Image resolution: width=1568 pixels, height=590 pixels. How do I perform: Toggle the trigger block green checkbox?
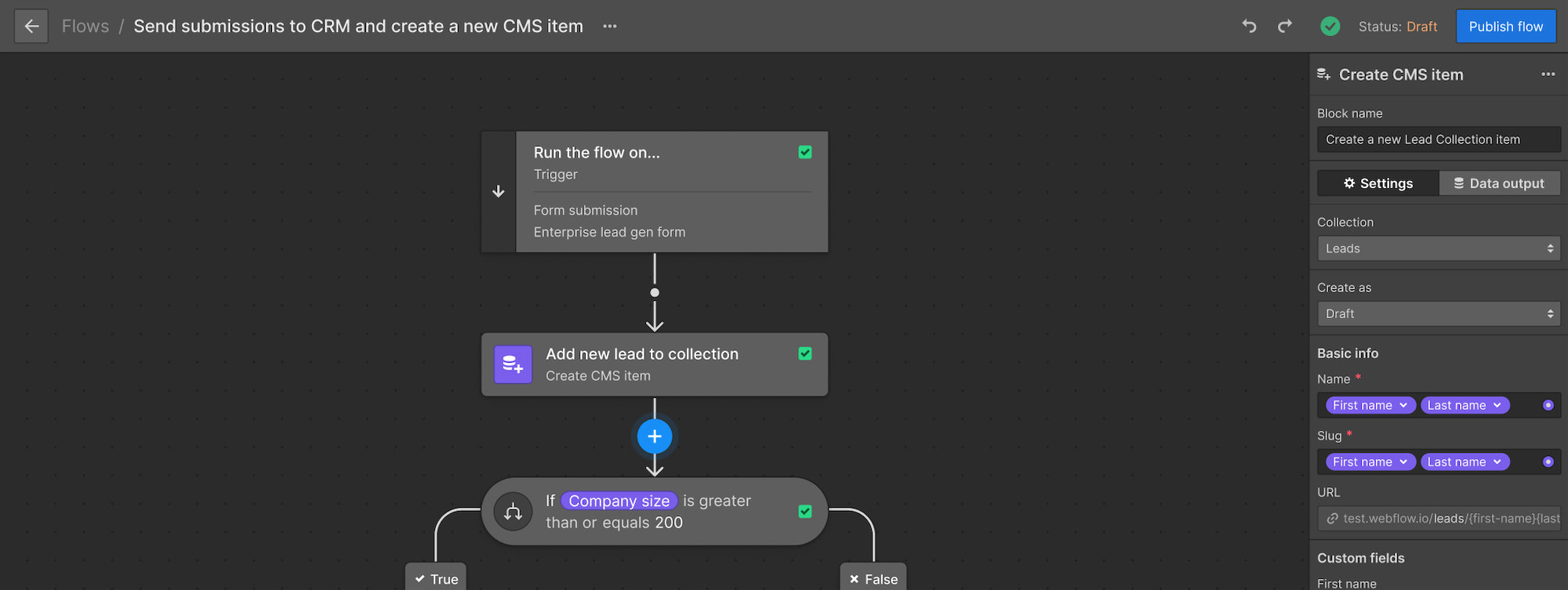pos(804,152)
